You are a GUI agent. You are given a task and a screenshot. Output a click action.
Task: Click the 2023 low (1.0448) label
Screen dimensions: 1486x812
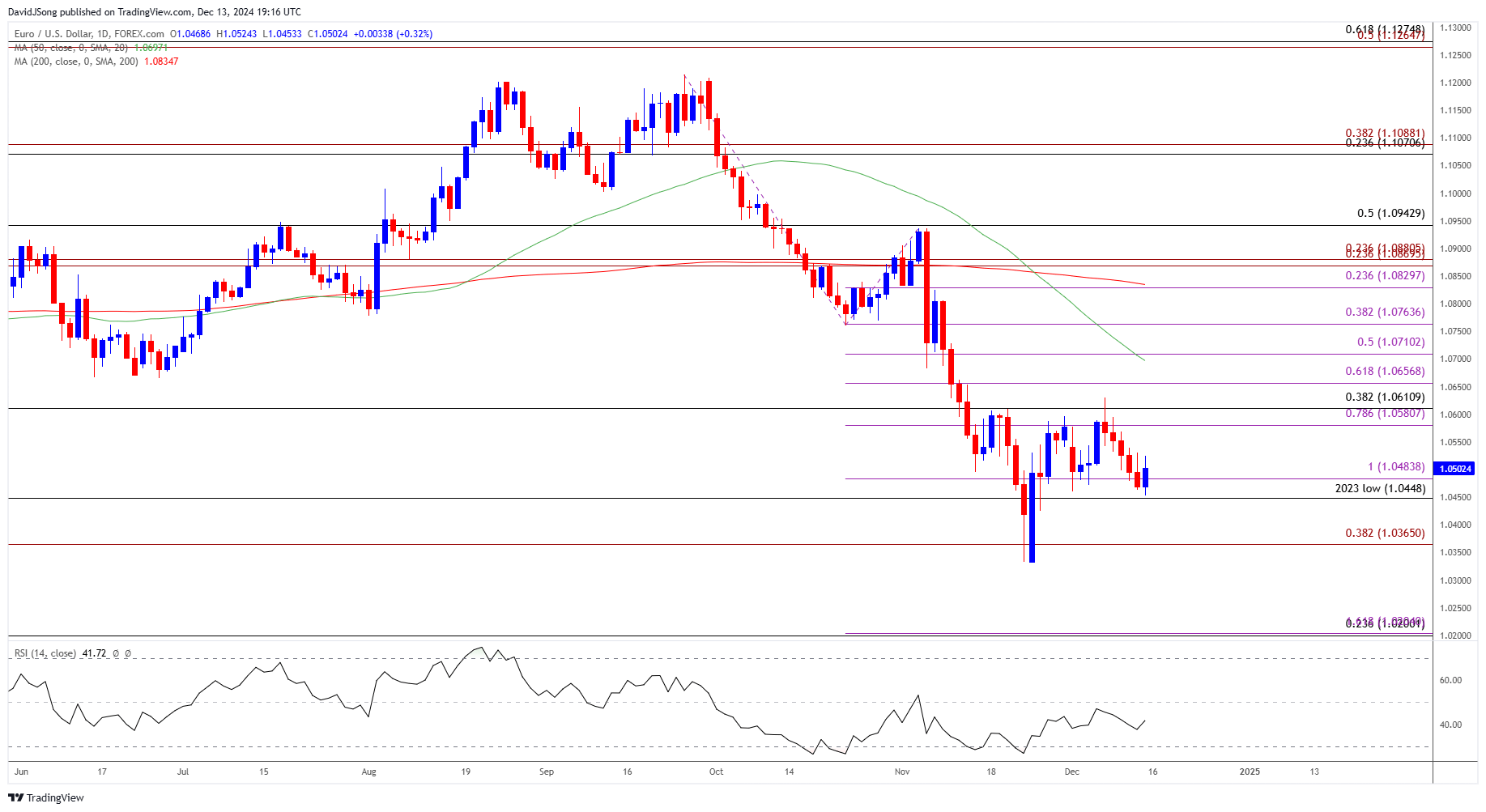point(1380,488)
